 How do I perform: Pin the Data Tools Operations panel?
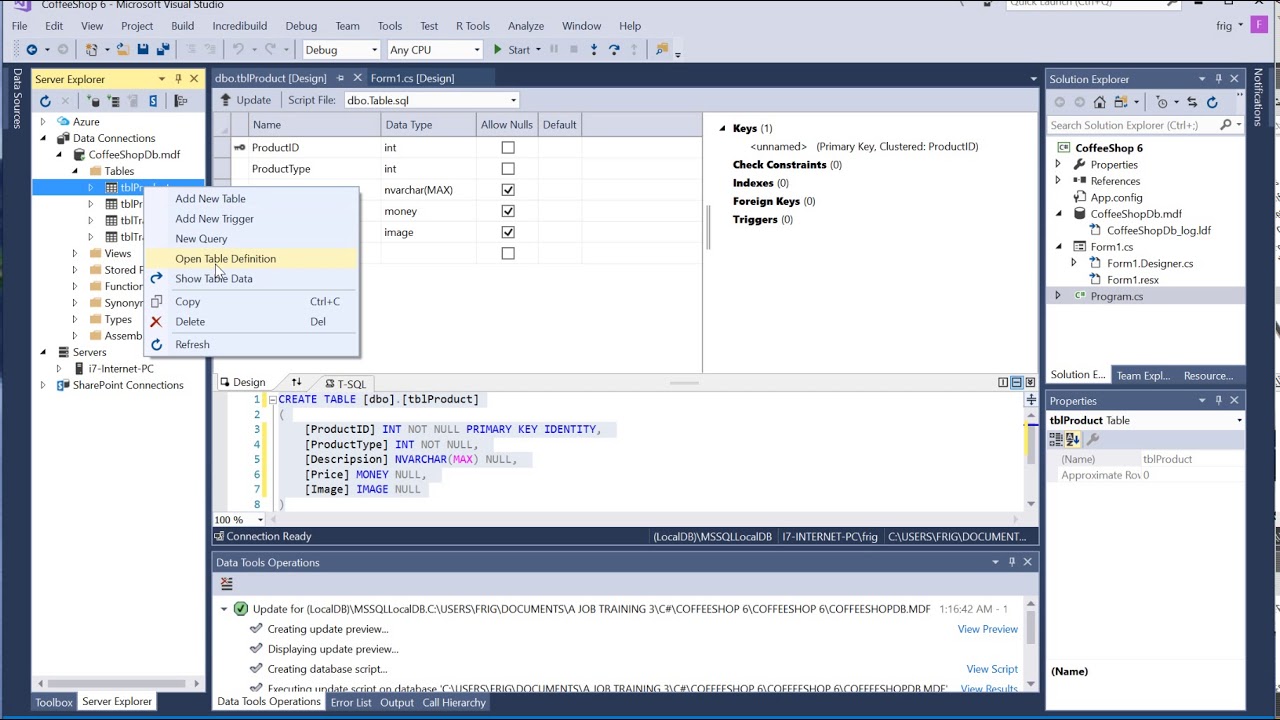point(1012,562)
